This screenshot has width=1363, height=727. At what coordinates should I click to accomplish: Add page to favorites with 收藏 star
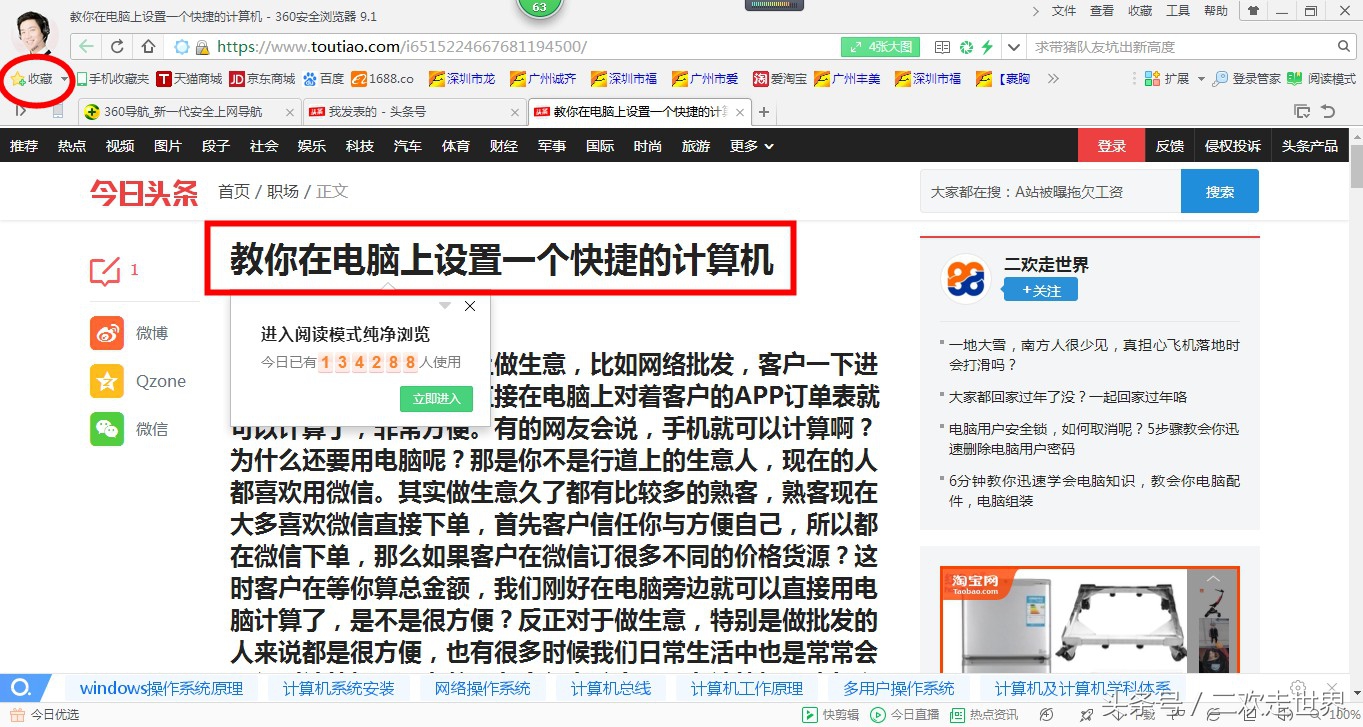click(30, 77)
